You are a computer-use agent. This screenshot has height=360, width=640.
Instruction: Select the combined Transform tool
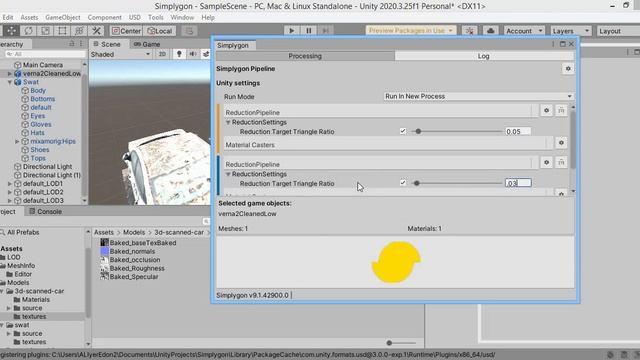point(79,31)
